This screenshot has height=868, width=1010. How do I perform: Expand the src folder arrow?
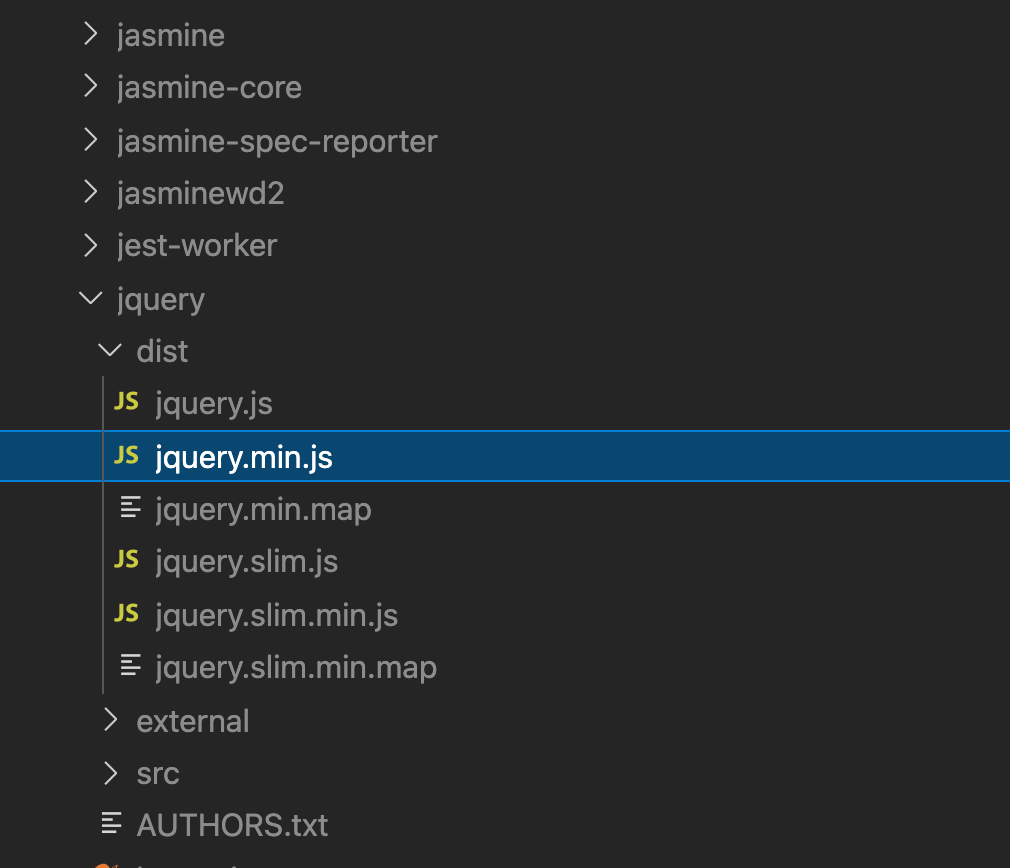tap(111, 772)
